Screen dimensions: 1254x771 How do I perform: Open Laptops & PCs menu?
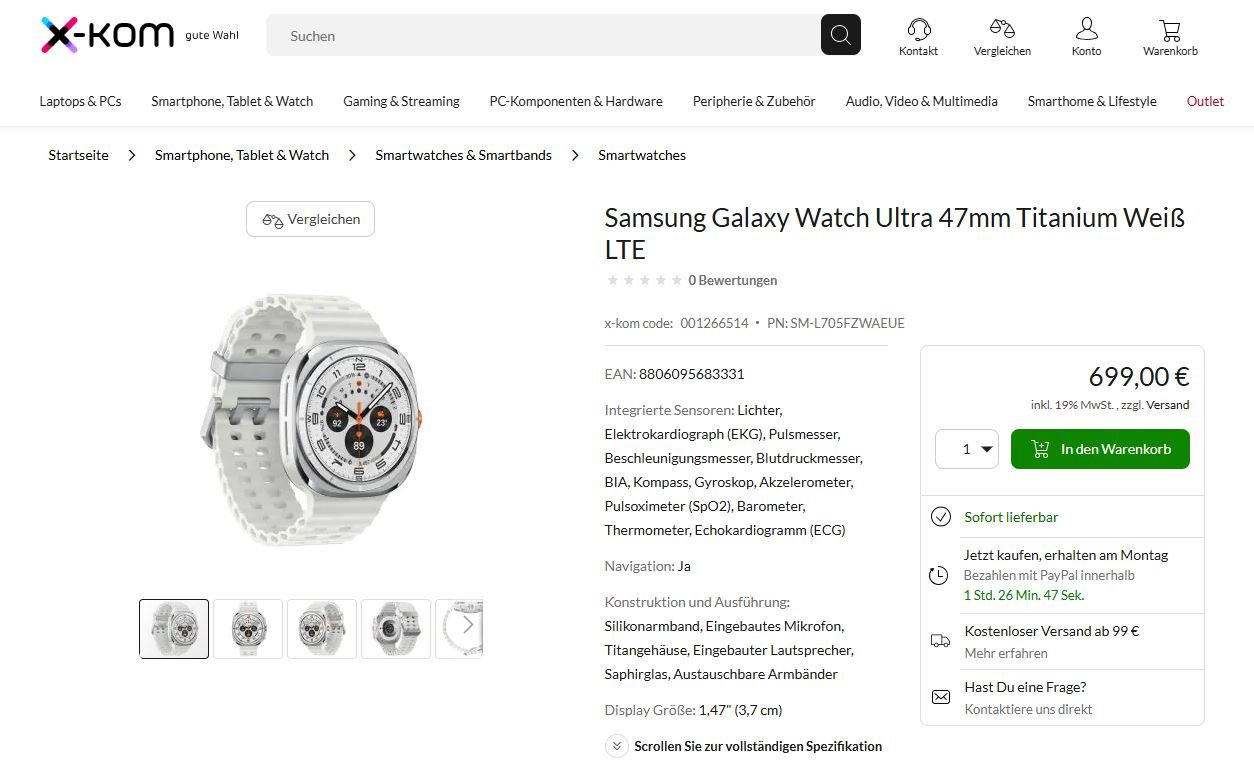point(80,101)
